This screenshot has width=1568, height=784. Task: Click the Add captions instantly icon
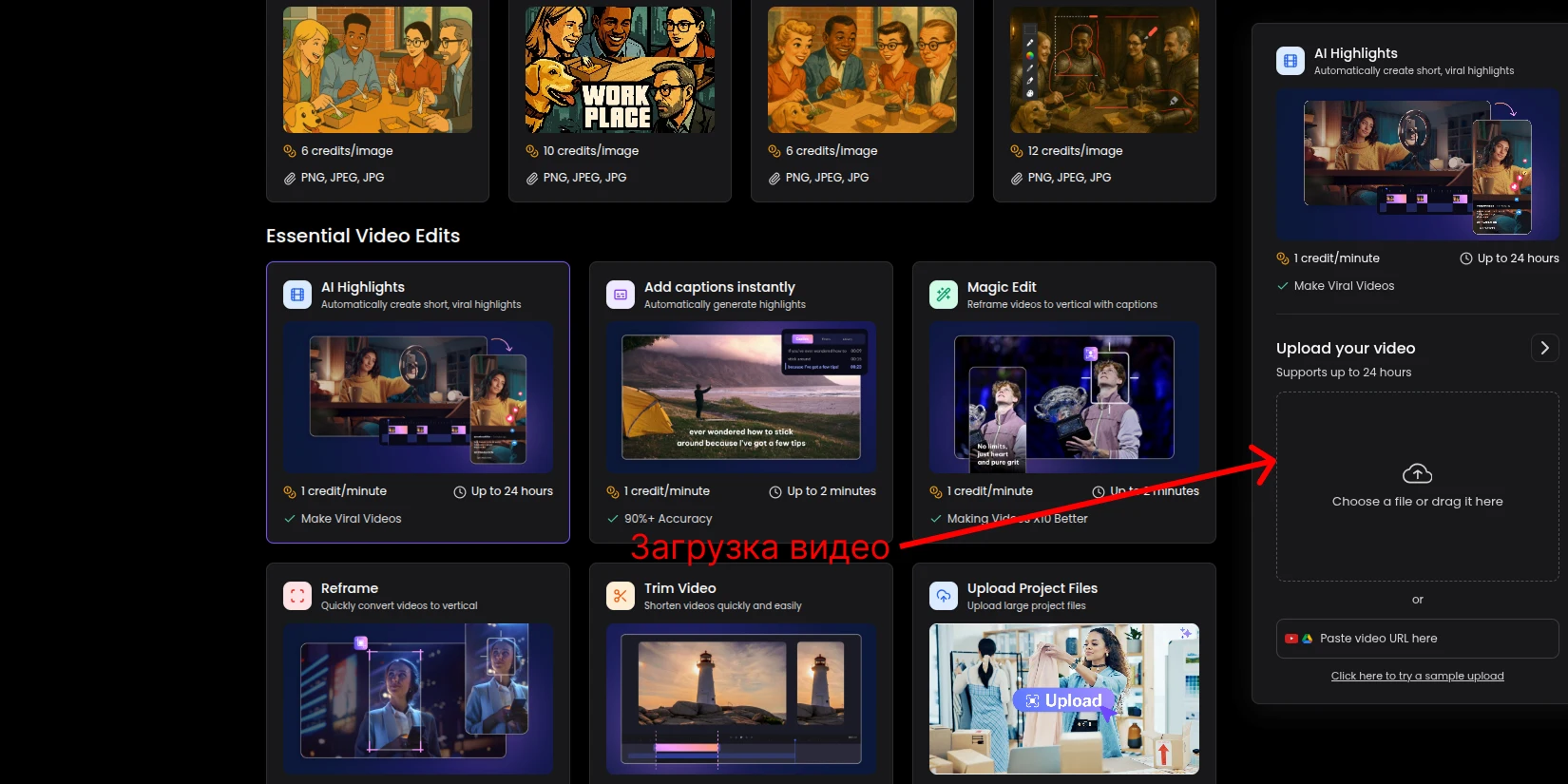coord(621,295)
